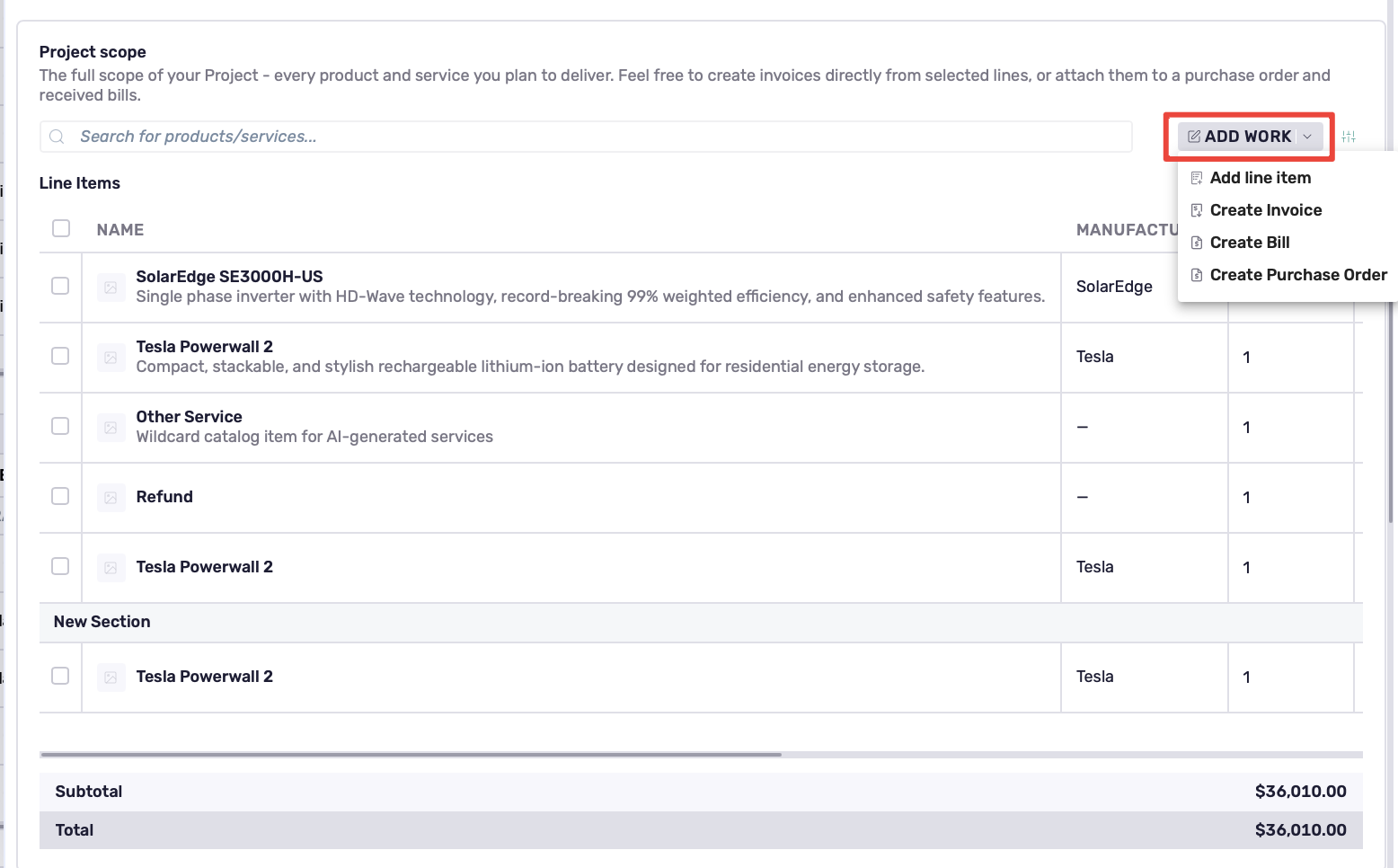This screenshot has width=1398, height=868.
Task: Click image placeholder of Tesla Powerwall 2 under New Section
Action: coord(111,678)
